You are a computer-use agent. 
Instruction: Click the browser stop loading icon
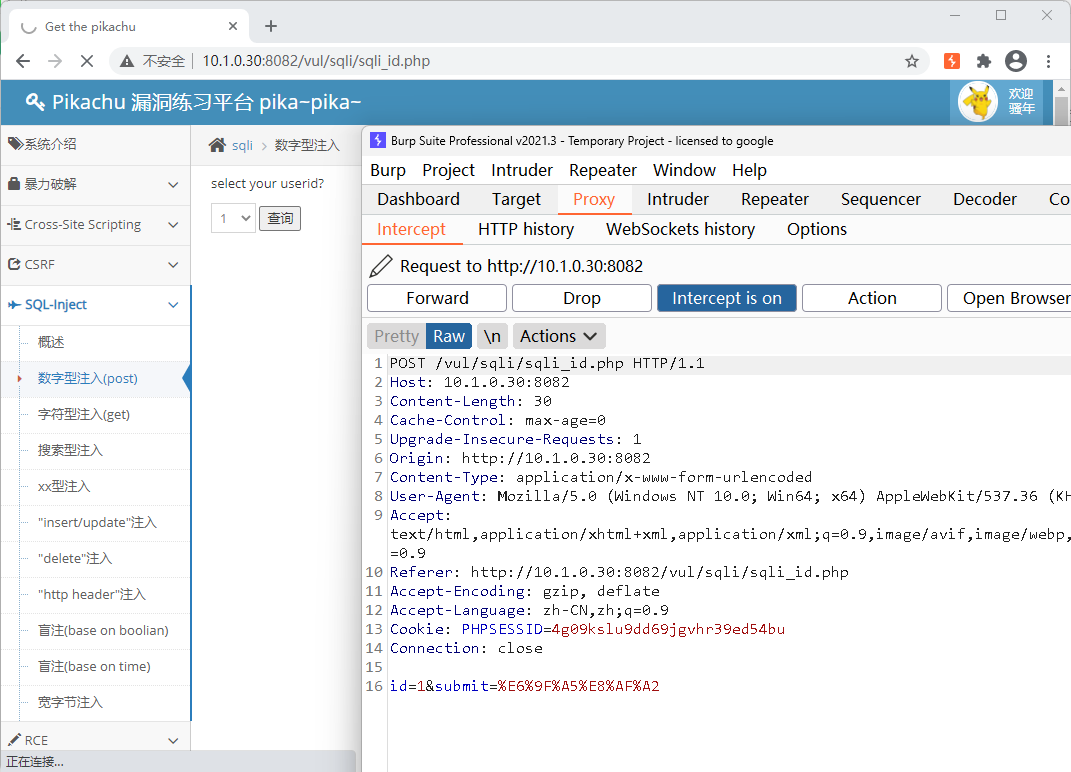[87, 61]
